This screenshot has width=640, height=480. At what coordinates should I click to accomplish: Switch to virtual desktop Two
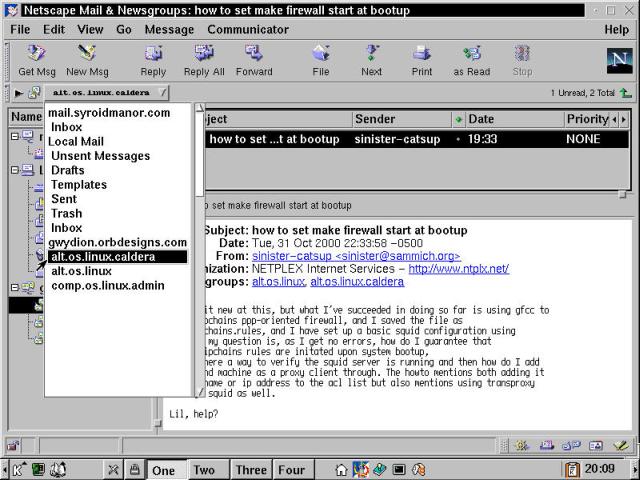203,470
